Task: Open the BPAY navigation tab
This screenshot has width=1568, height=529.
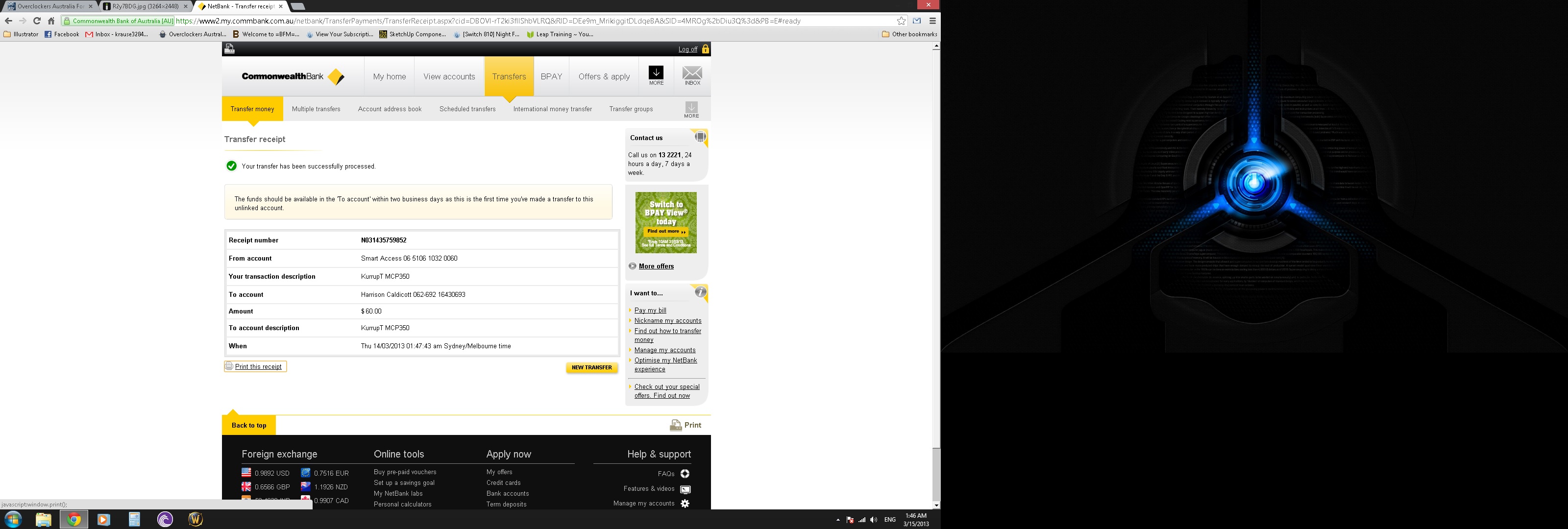Action: pos(551,77)
